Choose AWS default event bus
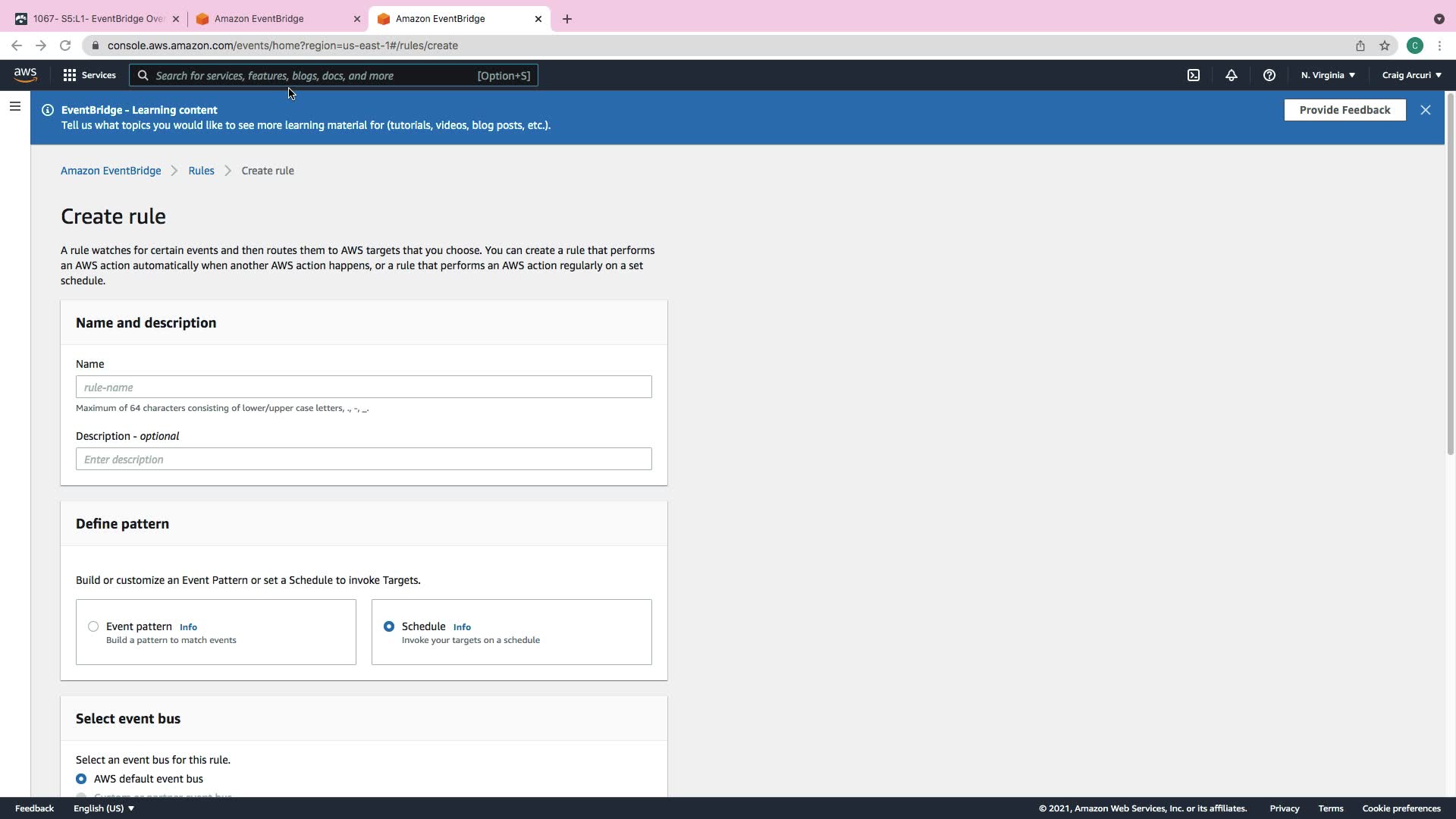Image resolution: width=1456 pixels, height=819 pixels. coord(81,779)
